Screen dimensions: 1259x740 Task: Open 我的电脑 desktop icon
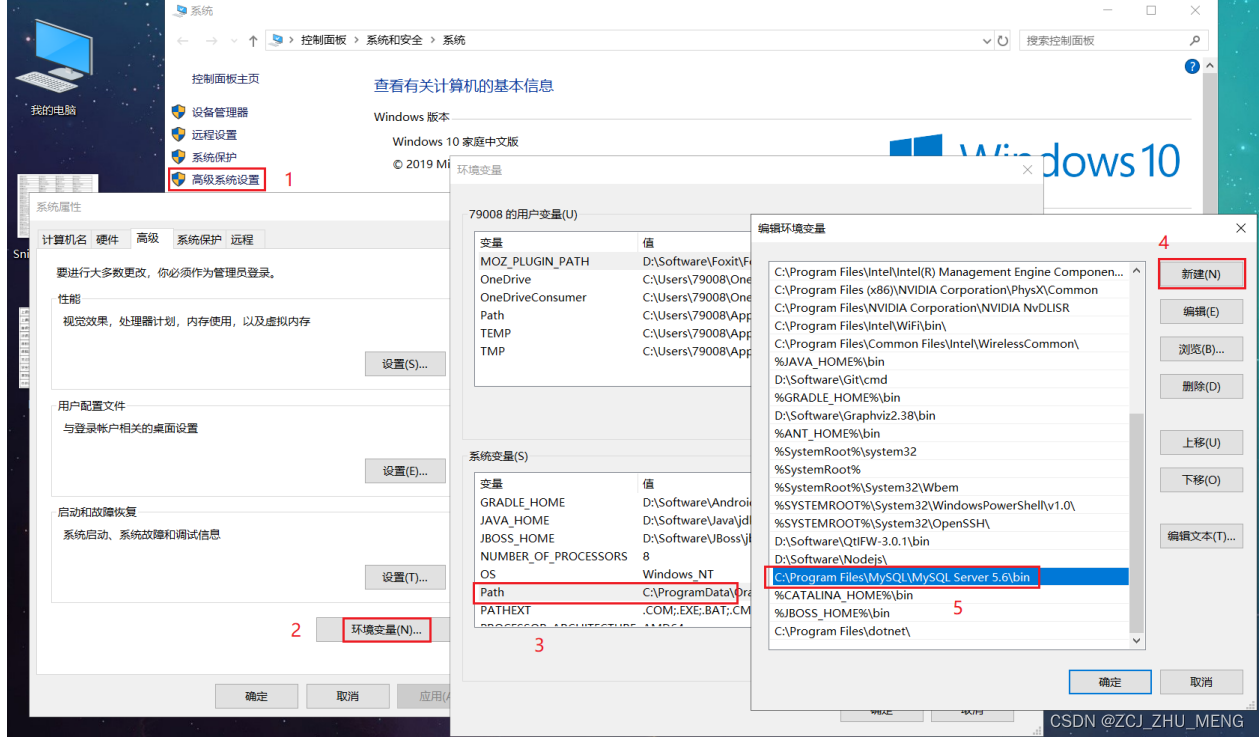click(52, 65)
